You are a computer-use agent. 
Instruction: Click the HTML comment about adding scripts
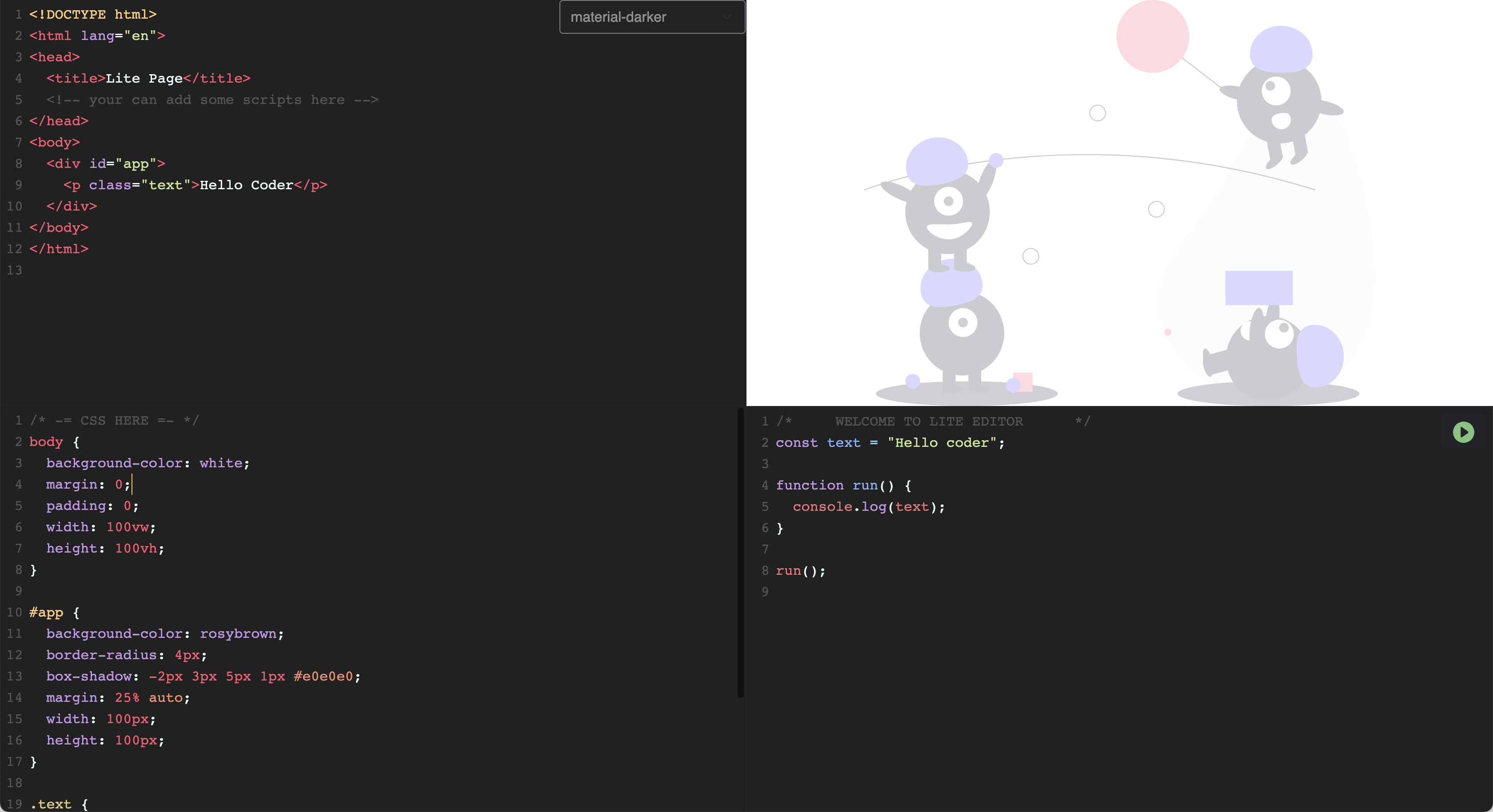click(x=212, y=100)
